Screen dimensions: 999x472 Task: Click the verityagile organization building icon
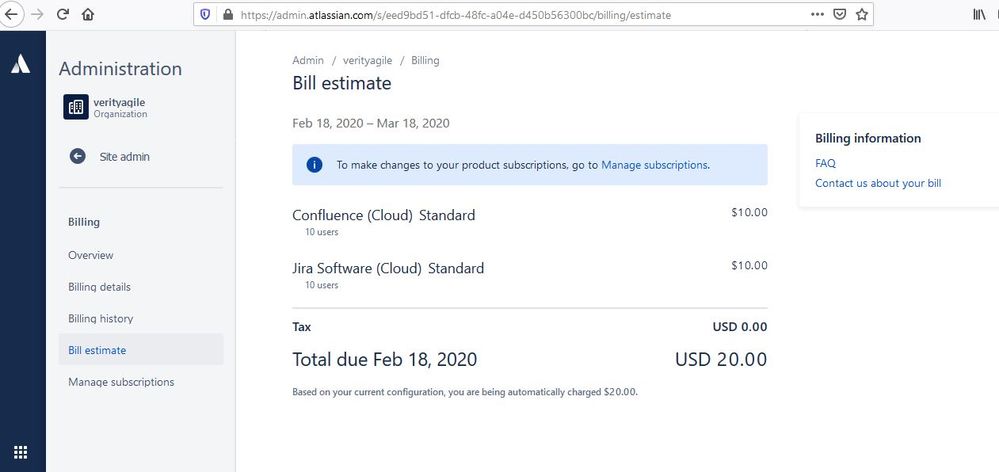coord(76,107)
